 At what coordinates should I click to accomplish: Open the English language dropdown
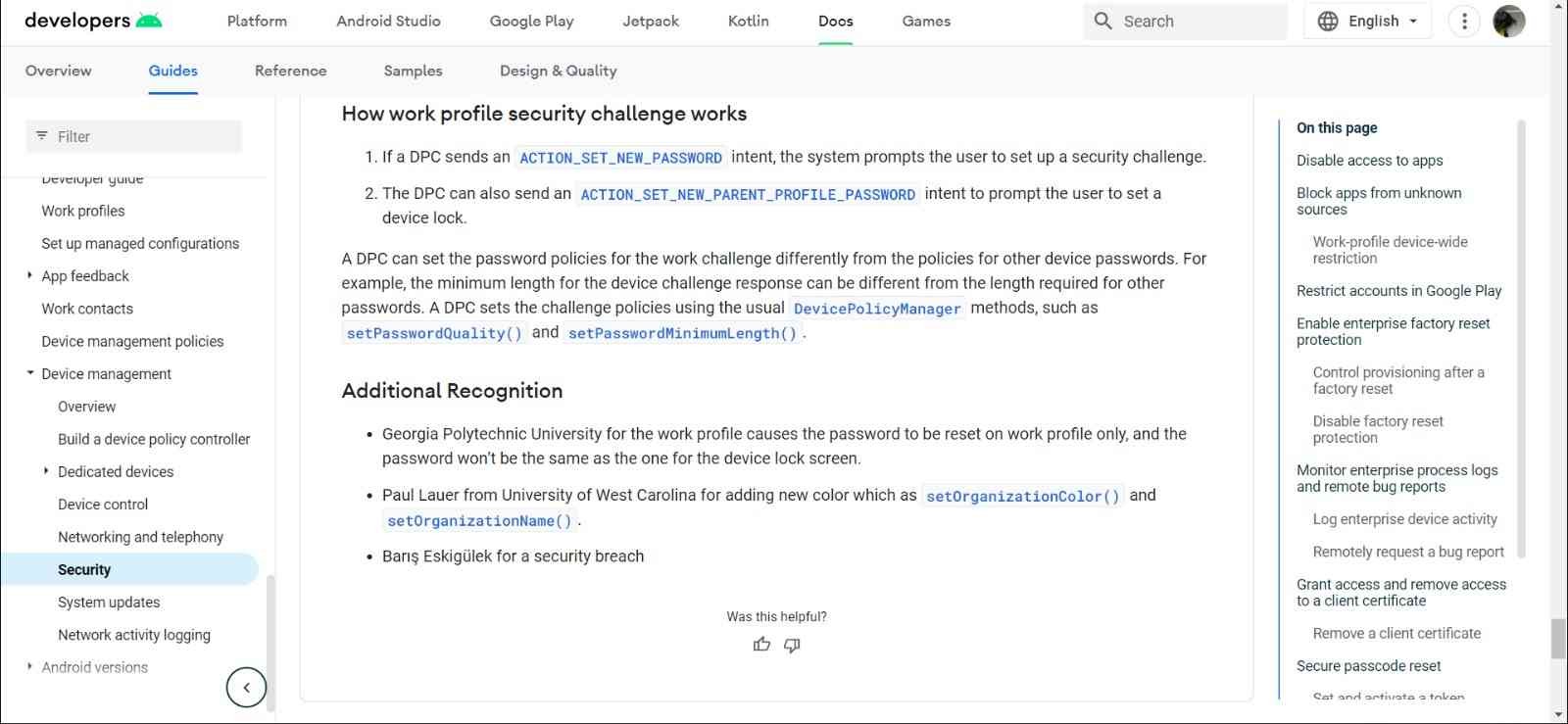point(1372,21)
